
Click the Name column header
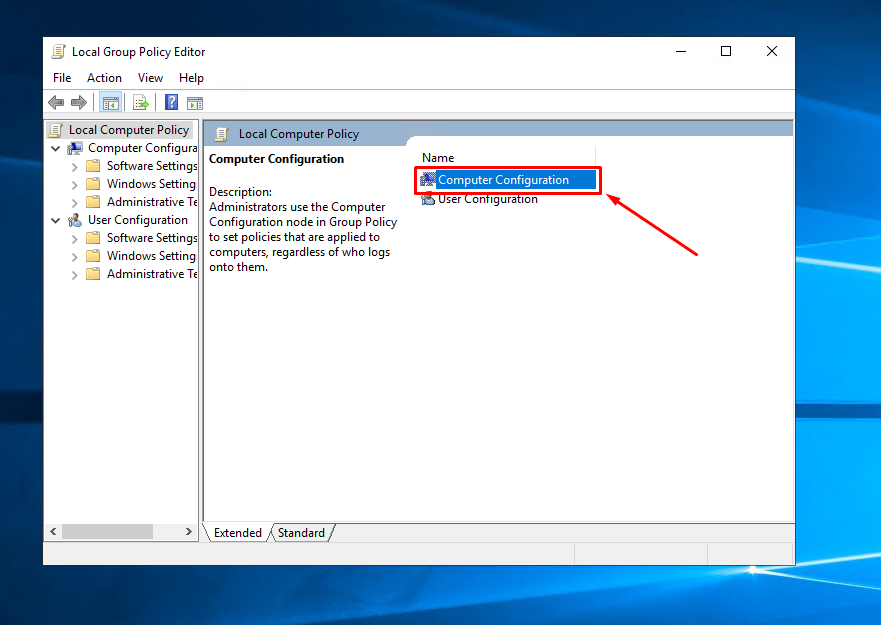(x=507, y=158)
